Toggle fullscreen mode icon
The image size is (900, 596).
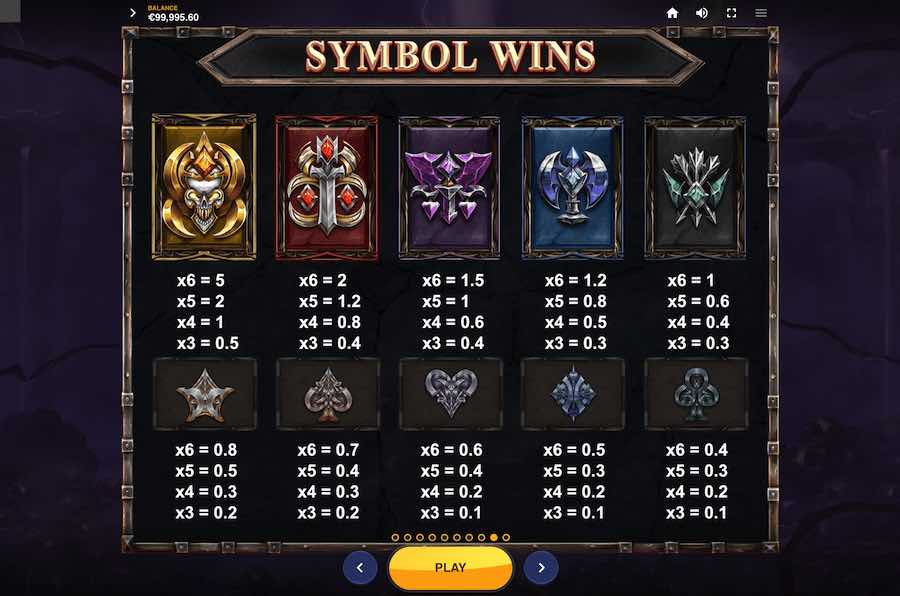coord(731,13)
